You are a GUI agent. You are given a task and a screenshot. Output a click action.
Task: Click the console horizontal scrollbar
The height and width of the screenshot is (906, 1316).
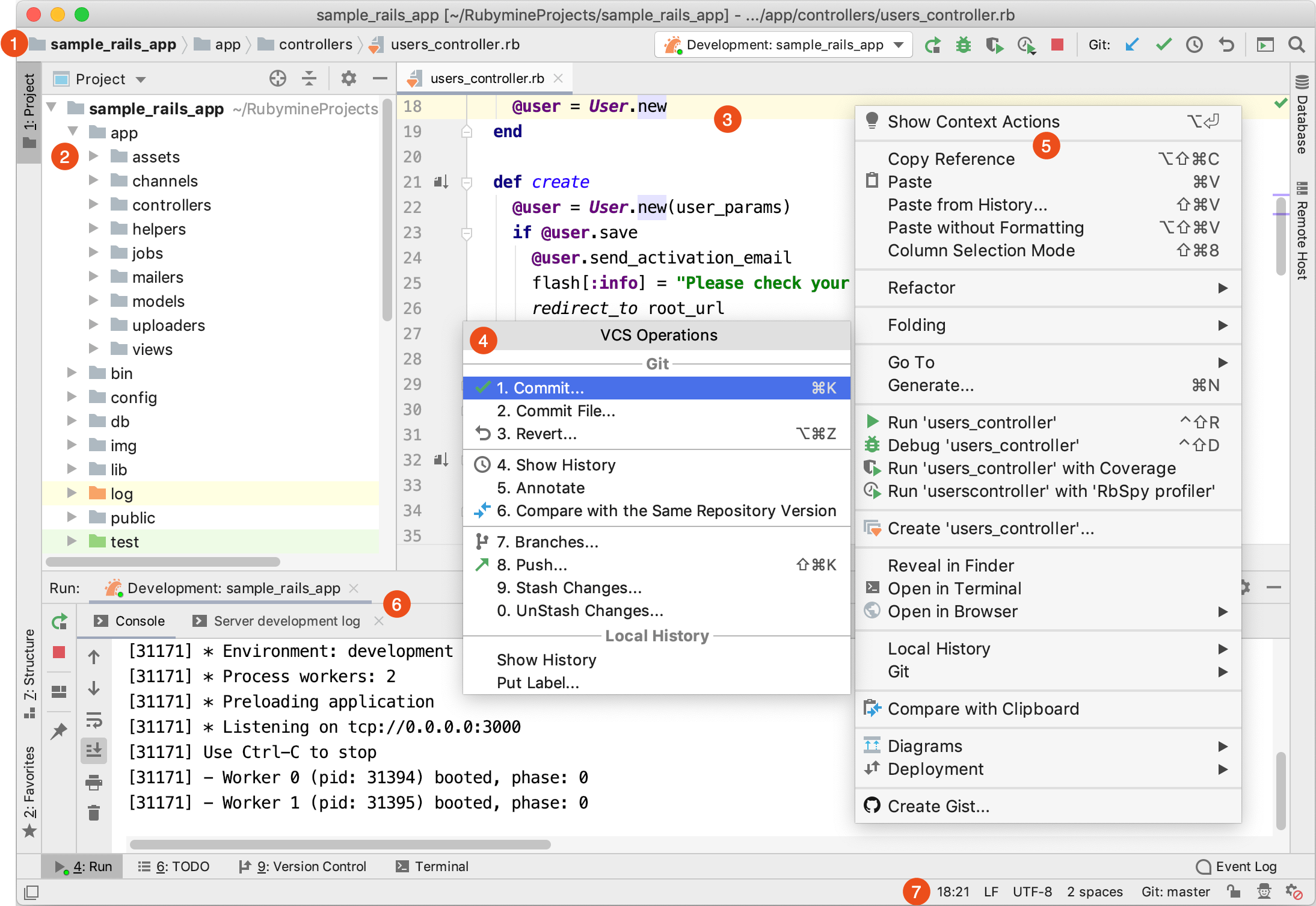coord(340,844)
